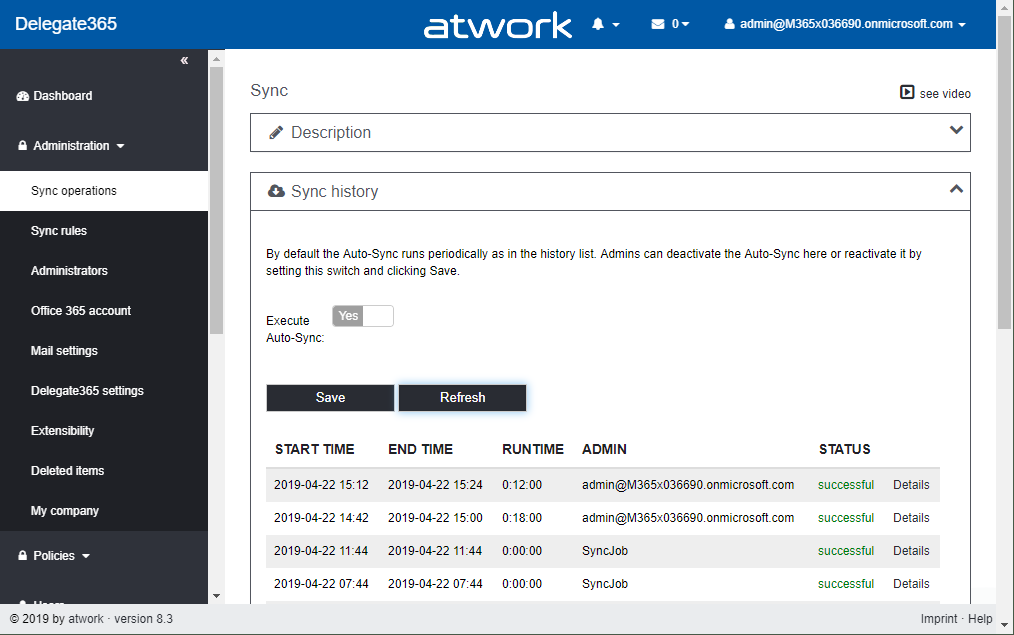
Task: Click the page scrollbar thumb
Action: coord(1004,171)
